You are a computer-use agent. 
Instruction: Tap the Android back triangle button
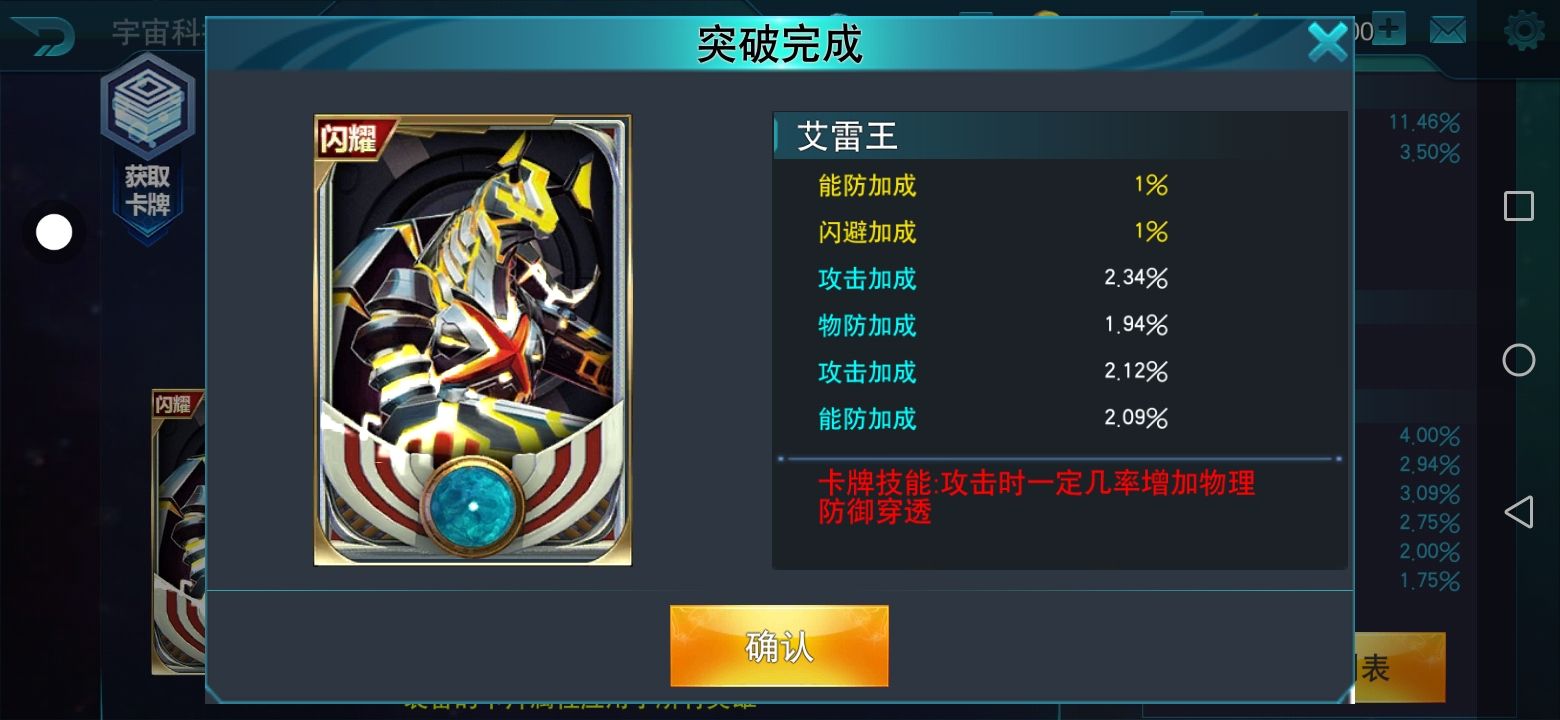[1519, 512]
